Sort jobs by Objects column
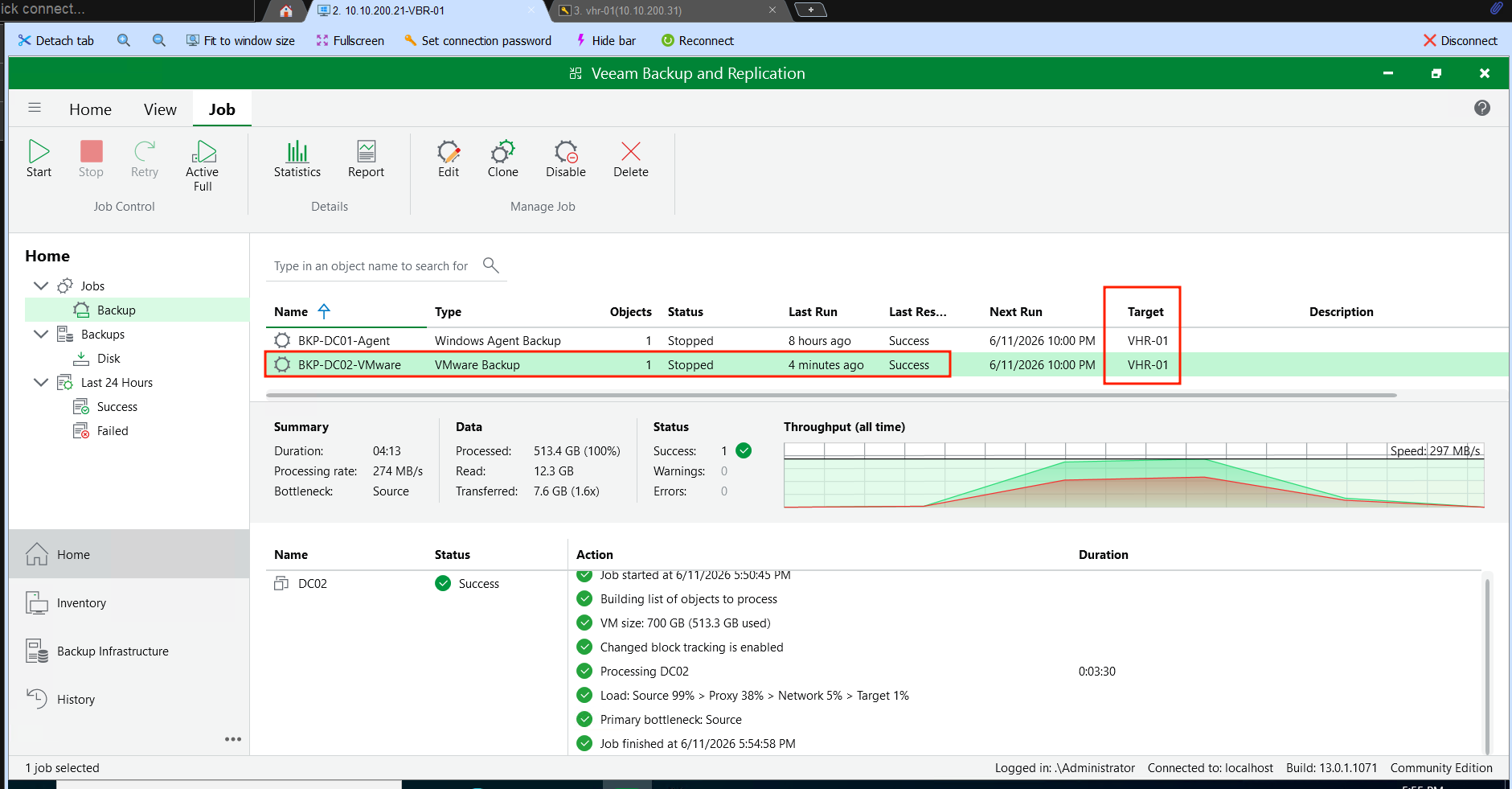The image size is (1512, 789). click(x=630, y=311)
